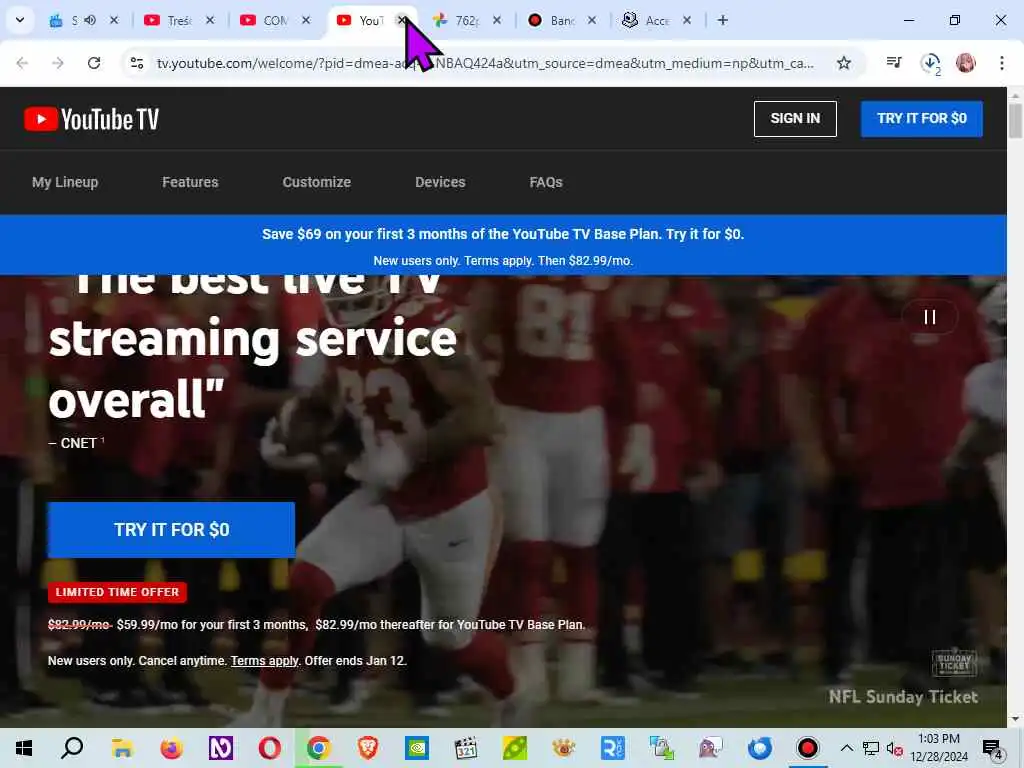Bookmark this page with the star
1024x768 pixels.
844,63
